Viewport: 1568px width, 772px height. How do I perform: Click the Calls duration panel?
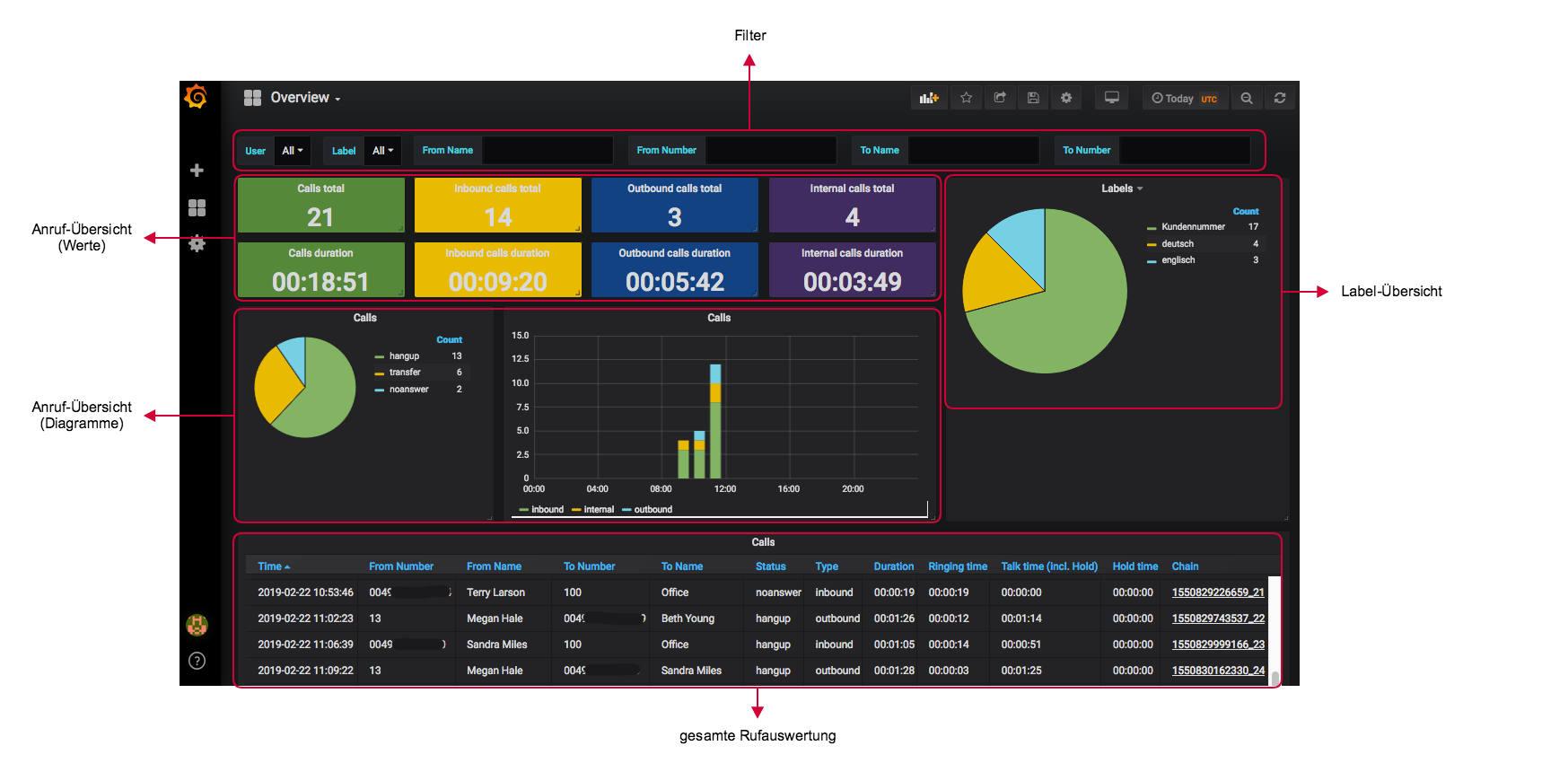[x=320, y=269]
